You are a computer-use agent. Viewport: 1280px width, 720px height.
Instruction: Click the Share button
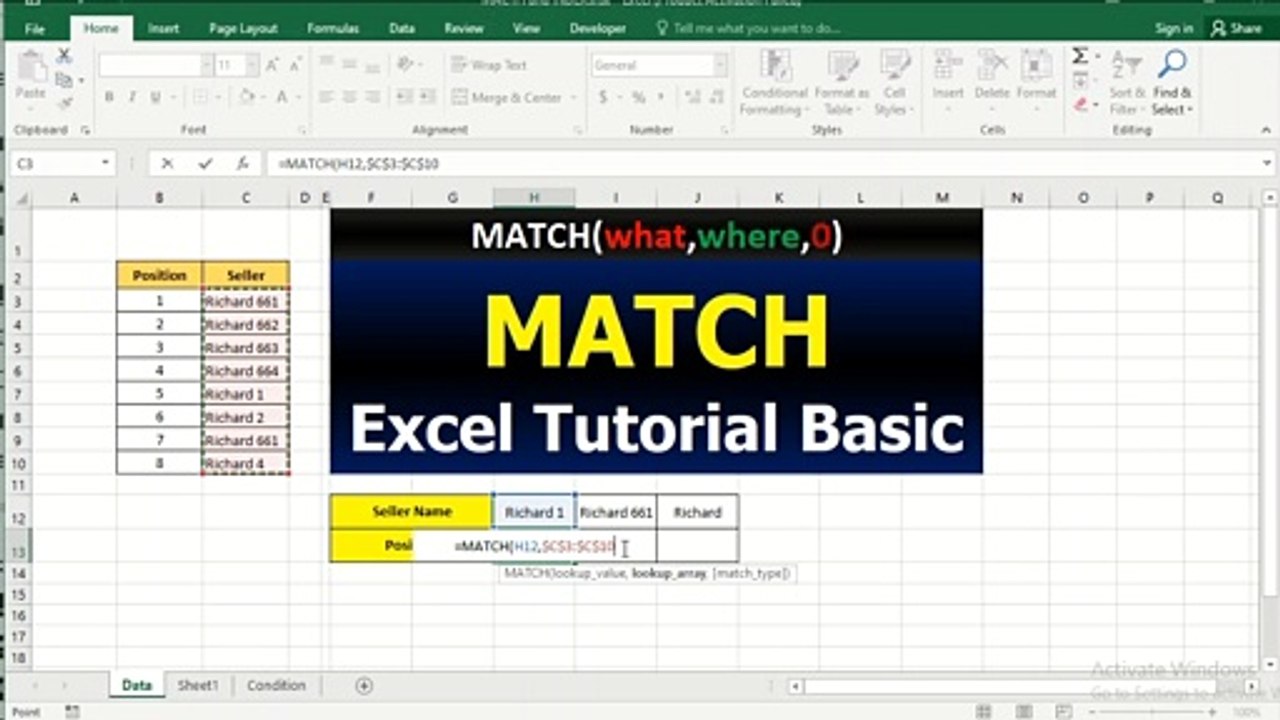click(1236, 28)
